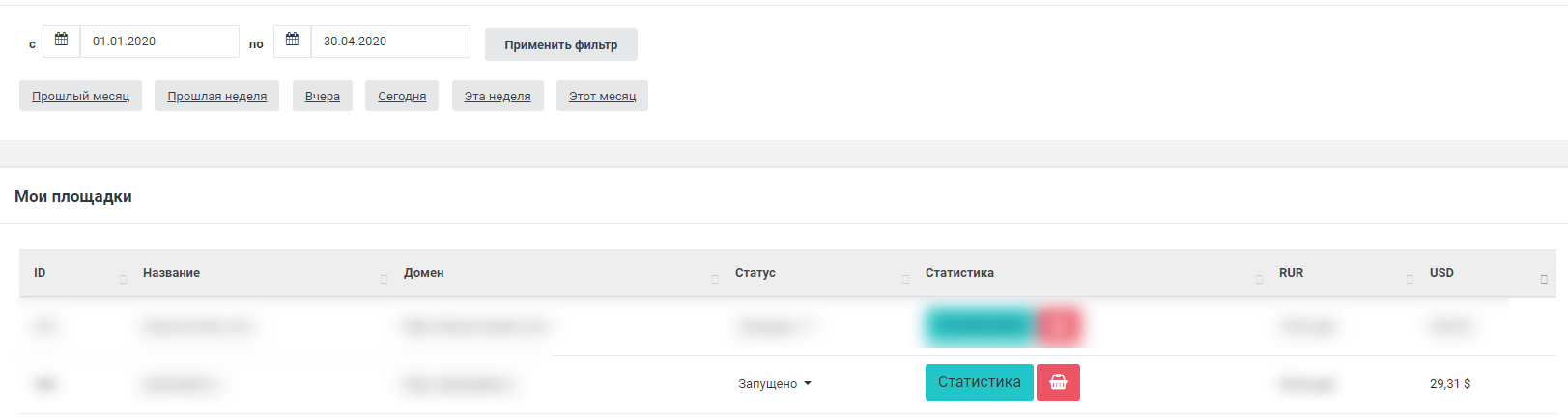Open the teal Статистика button
1568x420 pixels.
tap(979, 382)
